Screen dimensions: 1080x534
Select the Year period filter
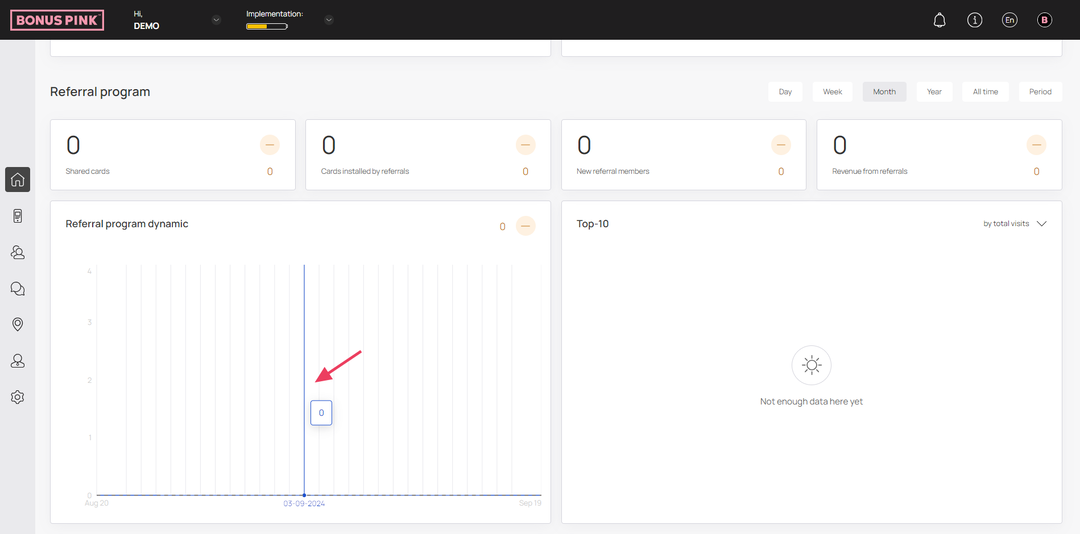click(x=934, y=92)
